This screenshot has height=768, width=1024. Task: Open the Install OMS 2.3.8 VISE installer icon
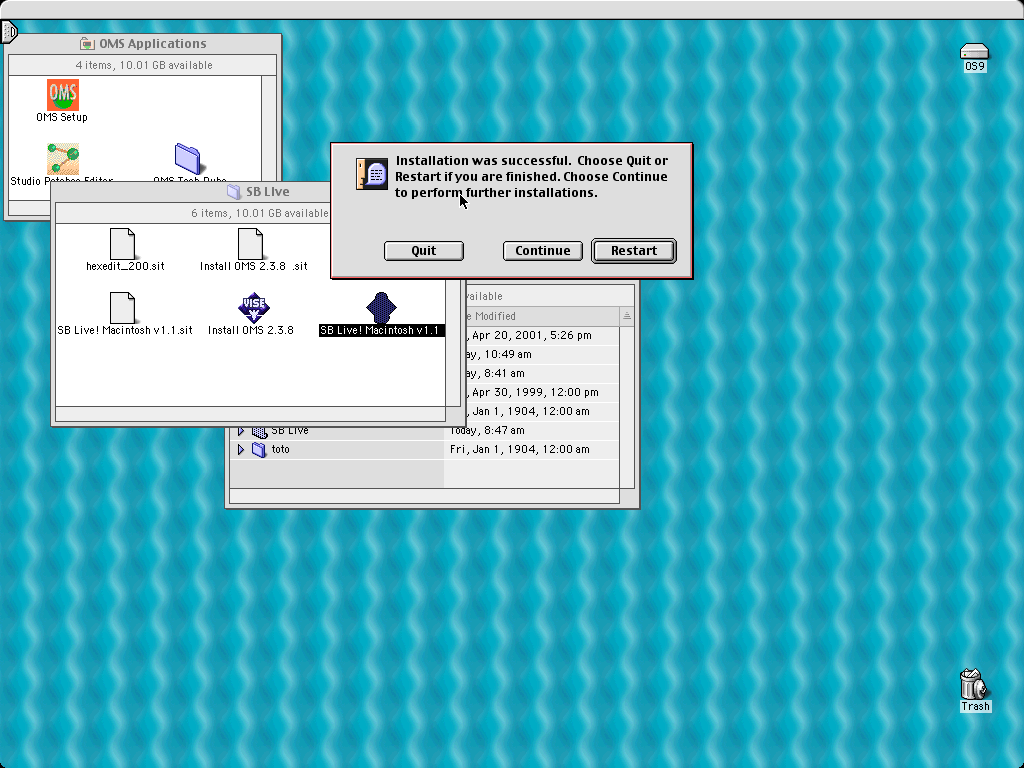[x=253, y=308]
